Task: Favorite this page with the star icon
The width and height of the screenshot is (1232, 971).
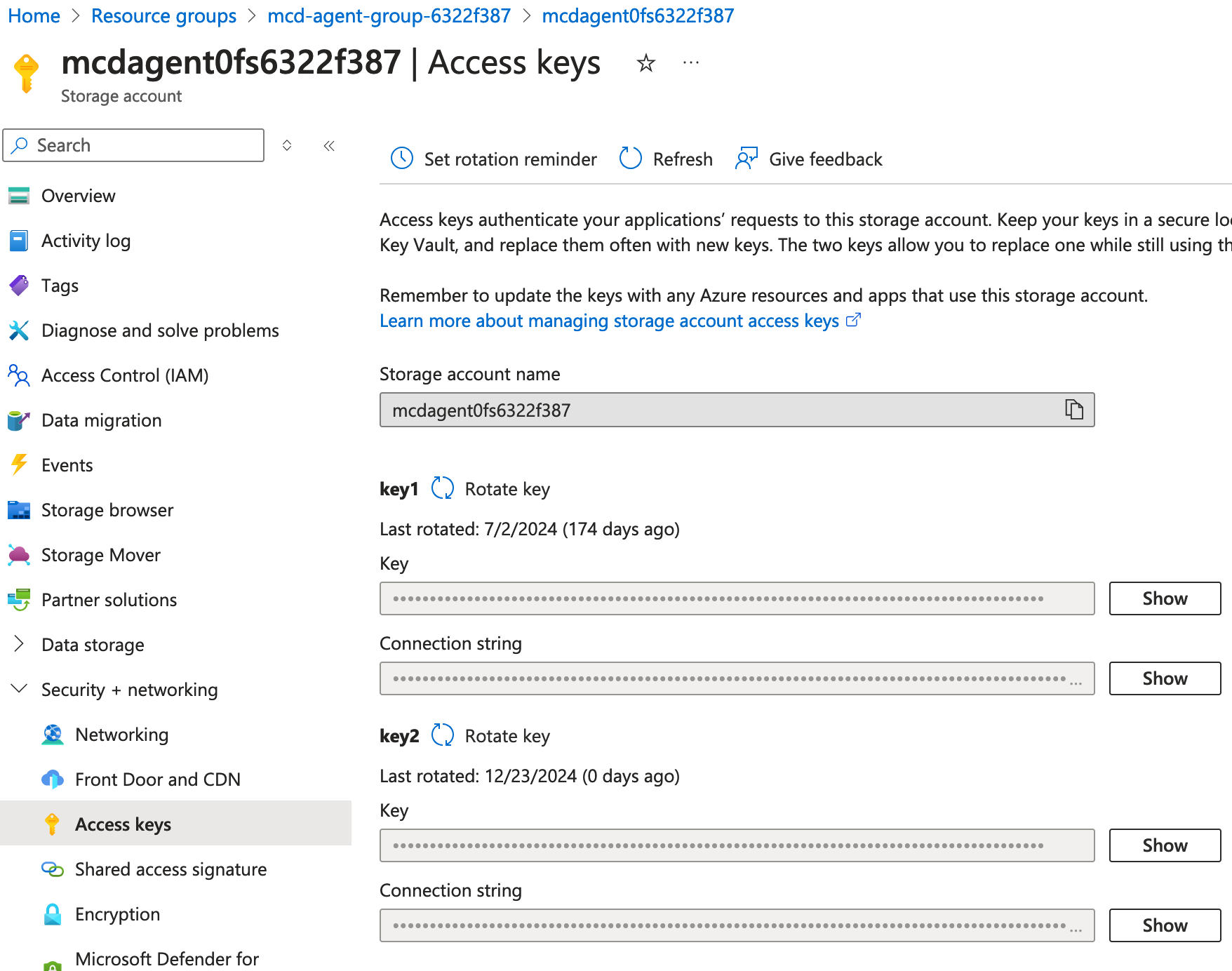Action: [x=645, y=63]
